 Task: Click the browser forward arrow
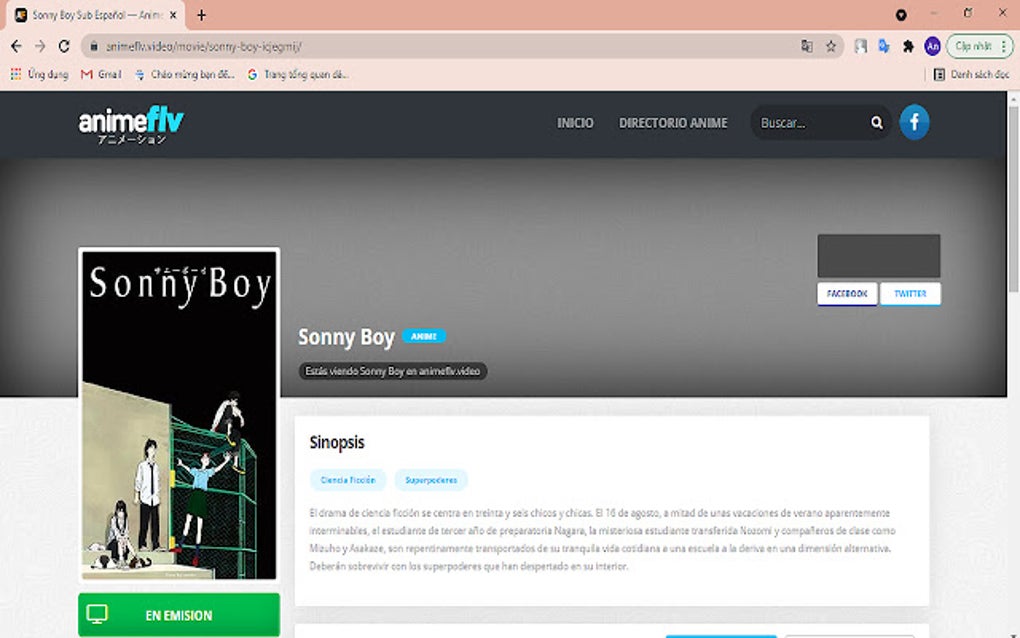[x=40, y=46]
